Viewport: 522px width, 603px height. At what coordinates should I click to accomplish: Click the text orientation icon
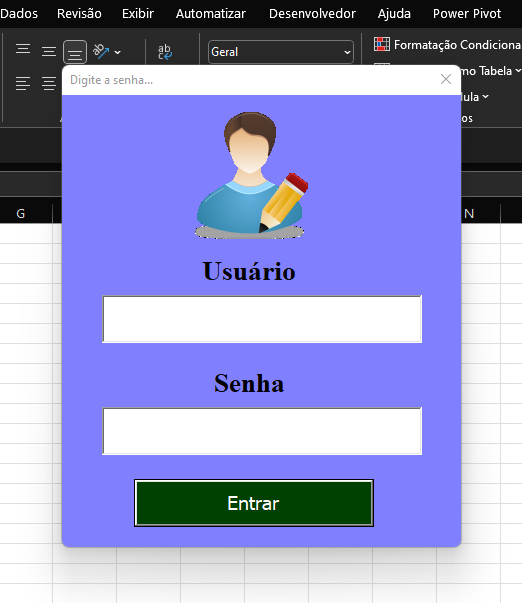(101, 51)
